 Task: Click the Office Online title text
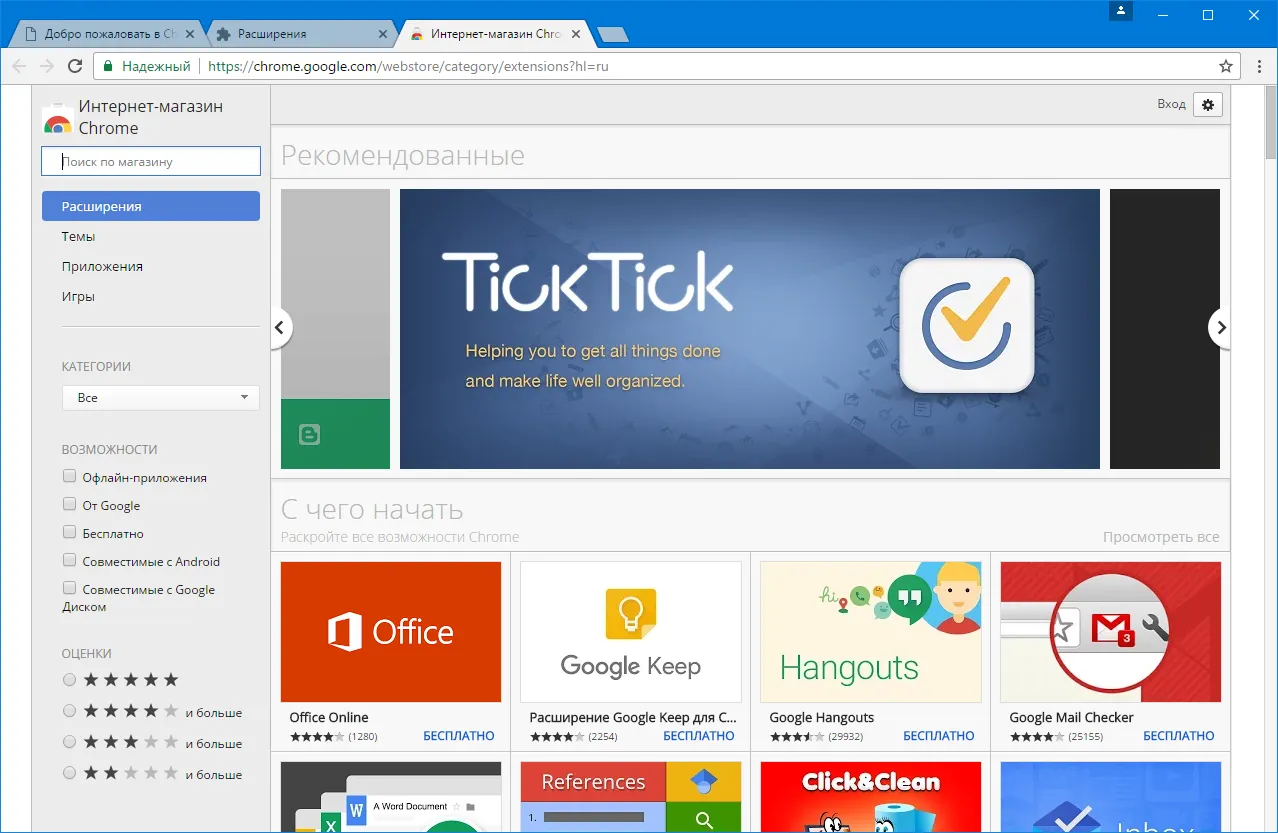tap(329, 717)
